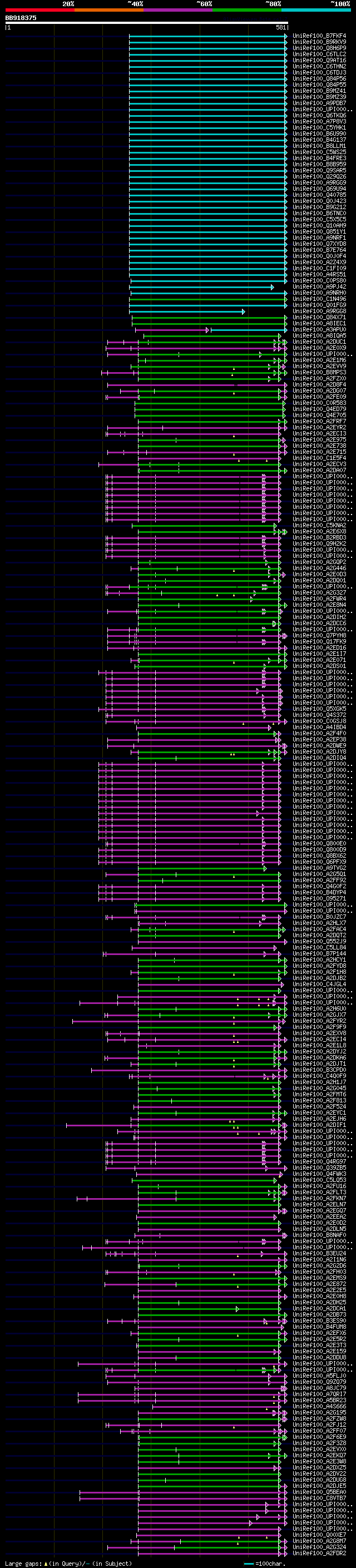This screenshot has width=356, height=1568.
Task: Click the label UniRef100_A2DUC1
Action: pyautogui.click(x=319, y=342)
